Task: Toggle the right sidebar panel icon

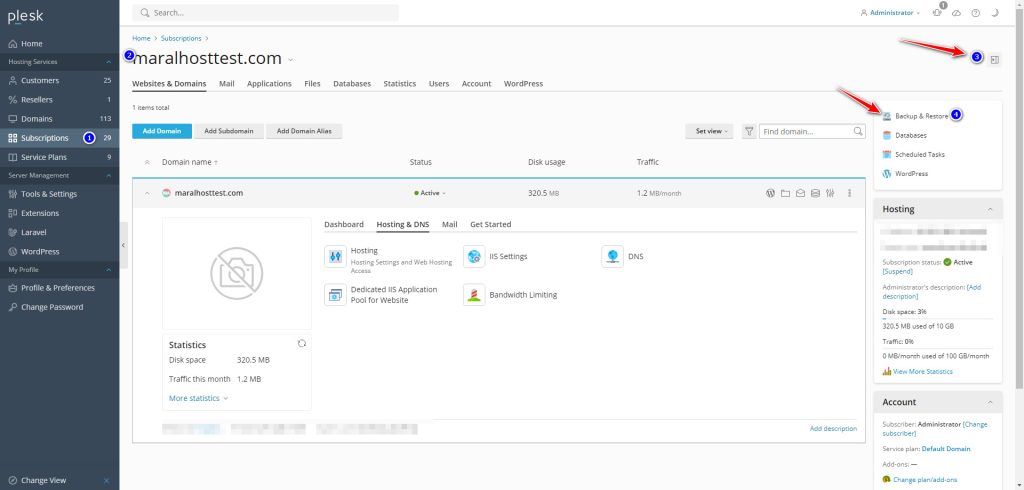Action: 995,59
